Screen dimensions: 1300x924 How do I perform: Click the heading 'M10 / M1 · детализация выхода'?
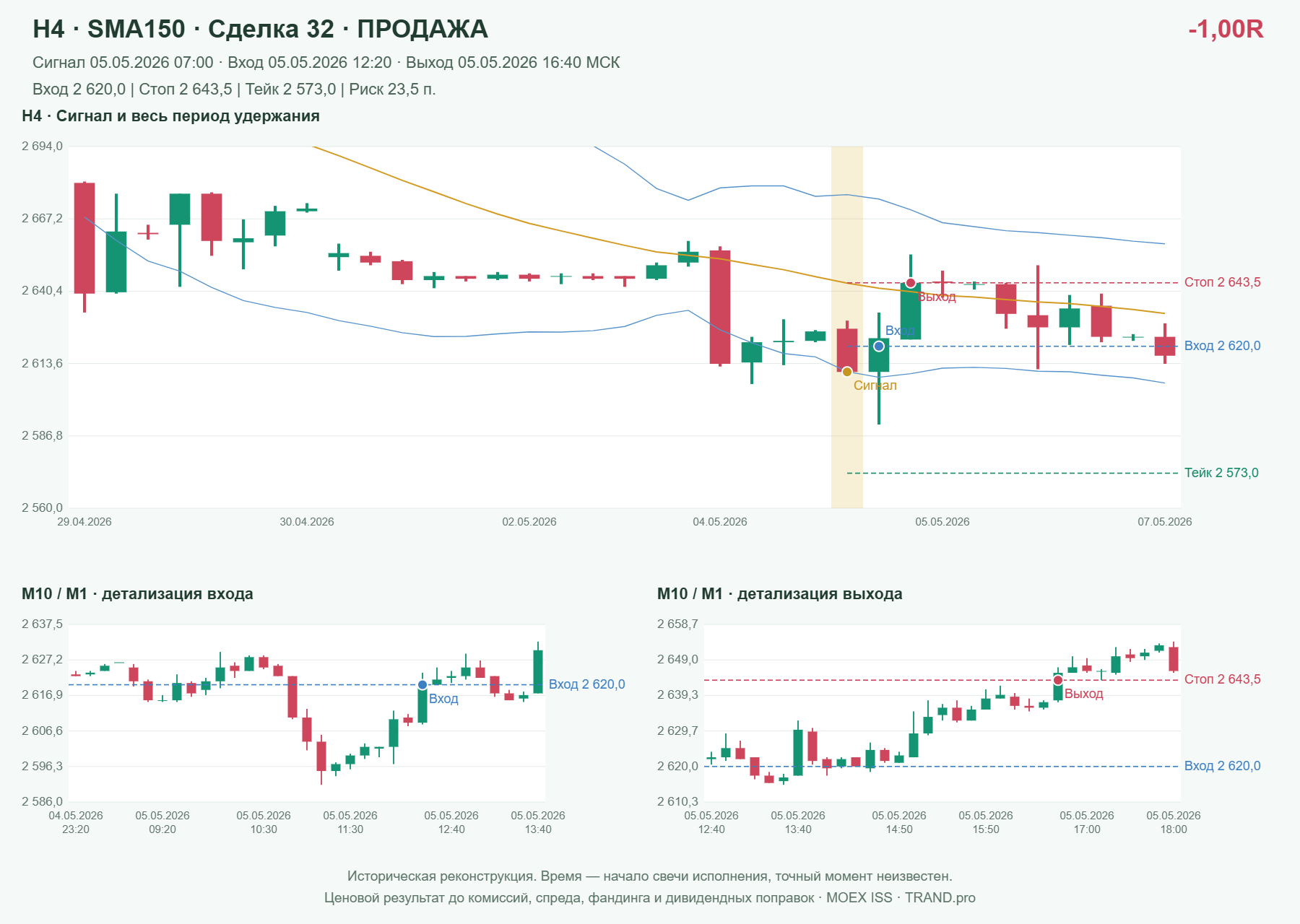[x=779, y=594]
